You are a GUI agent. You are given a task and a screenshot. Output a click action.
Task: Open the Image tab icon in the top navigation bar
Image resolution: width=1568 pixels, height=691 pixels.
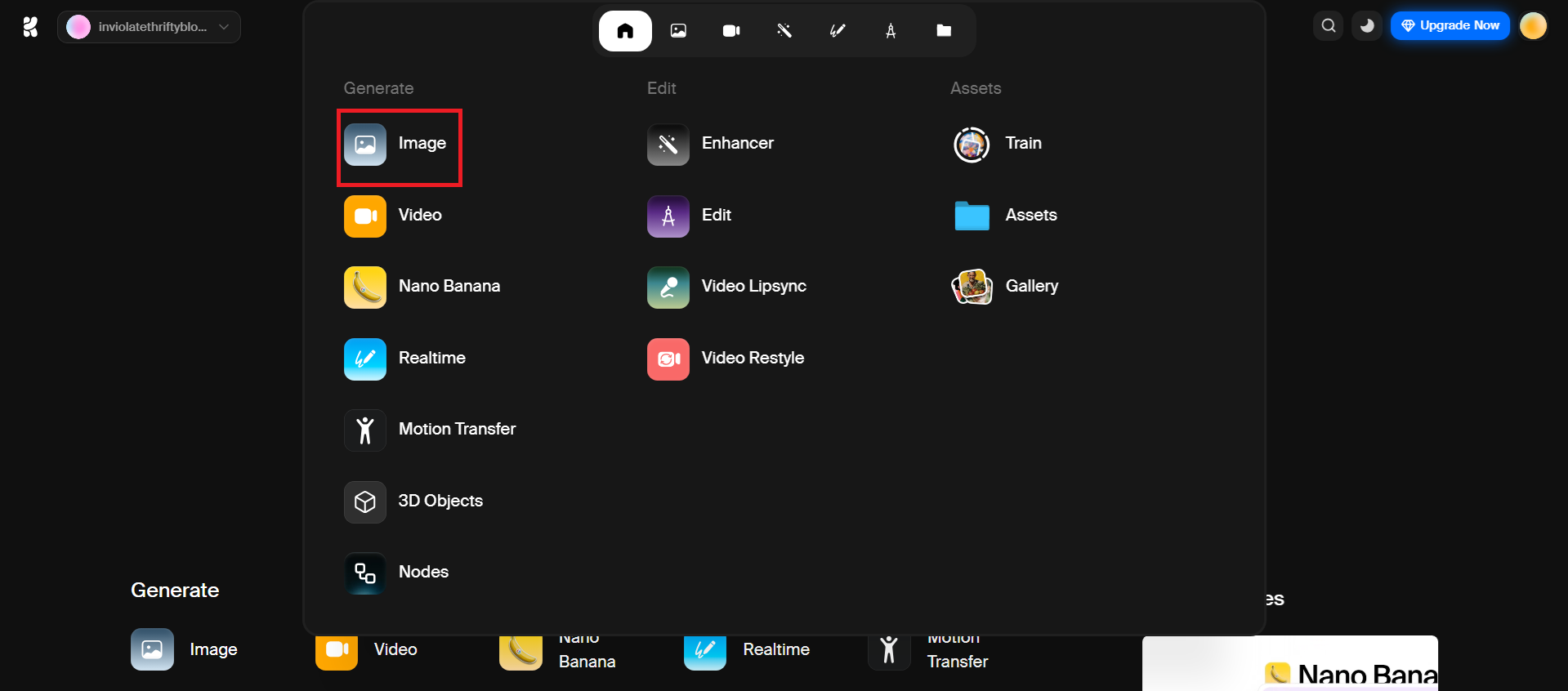tap(678, 31)
